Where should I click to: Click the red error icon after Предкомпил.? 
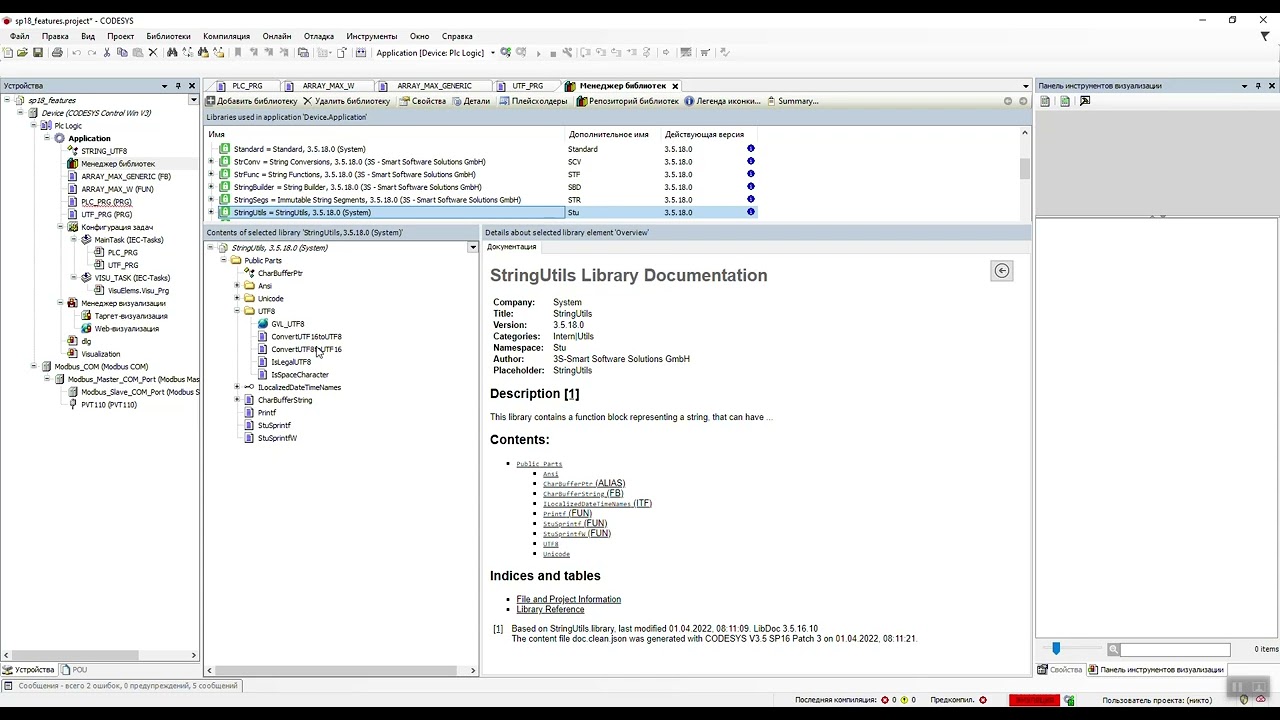[983, 700]
